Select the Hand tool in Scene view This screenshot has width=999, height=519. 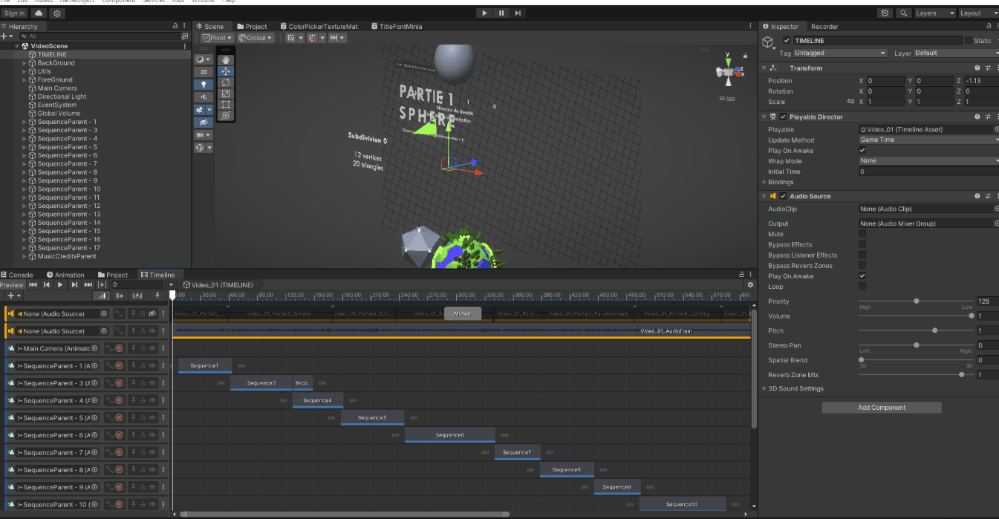(x=226, y=60)
